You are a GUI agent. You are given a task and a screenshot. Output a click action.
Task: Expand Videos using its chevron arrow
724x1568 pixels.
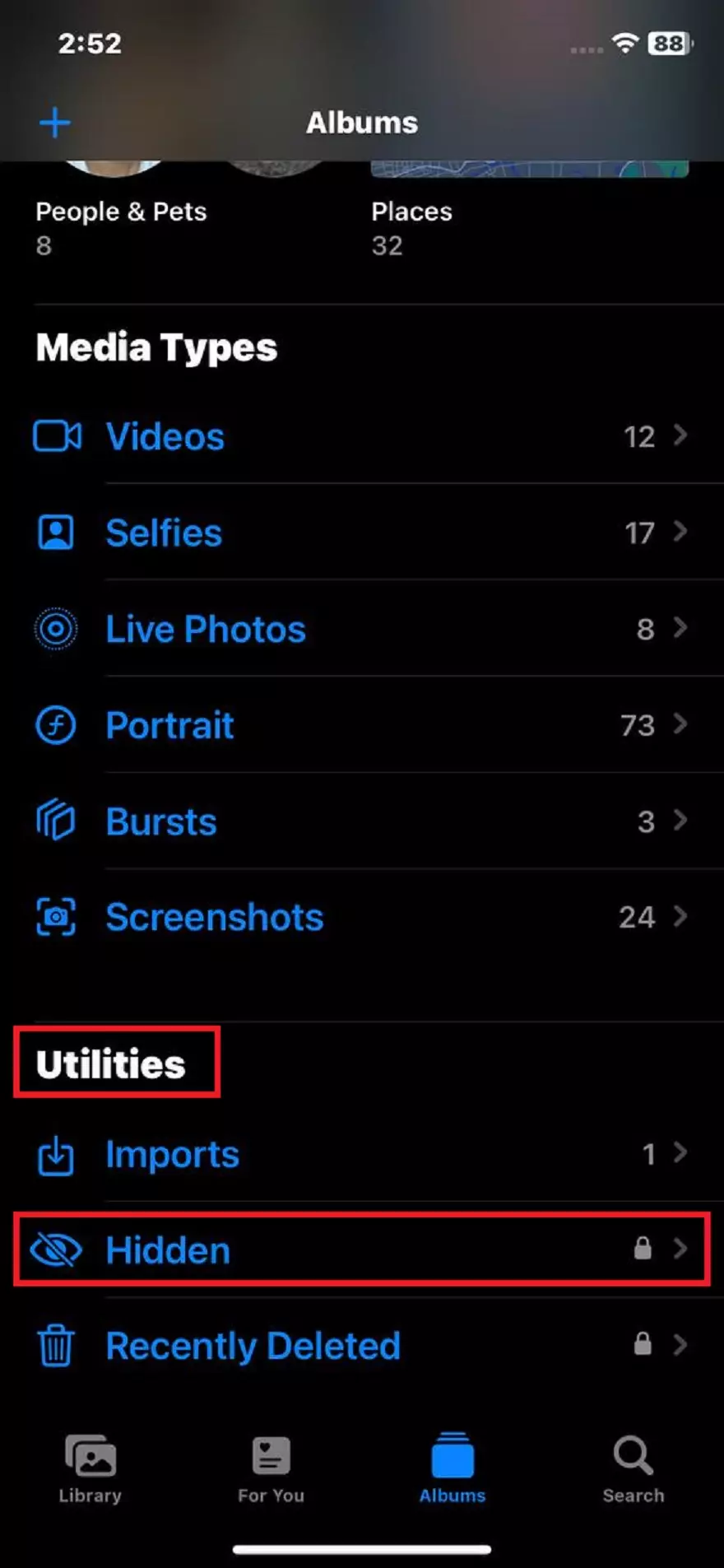click(680, 435)
